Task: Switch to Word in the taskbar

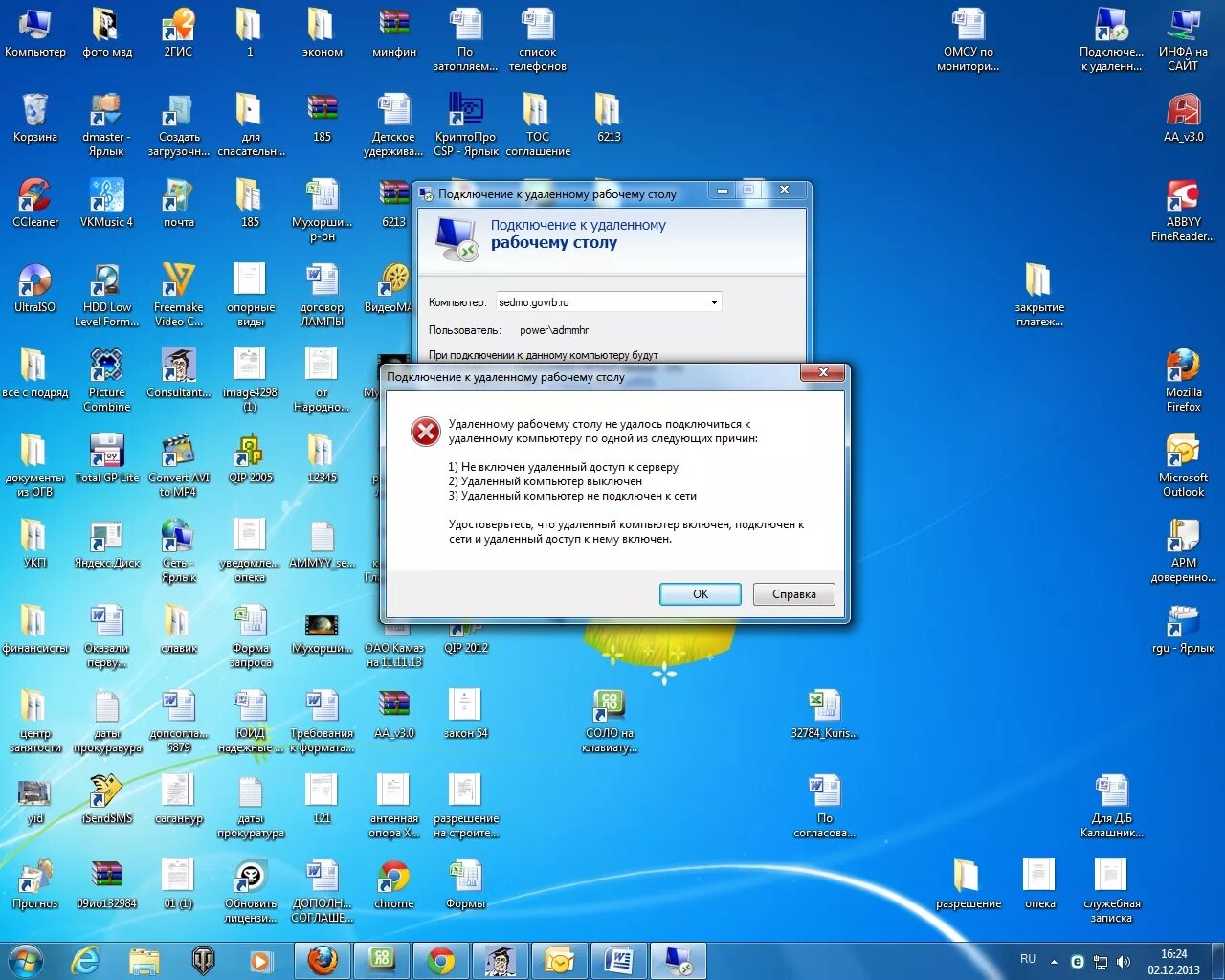Action: click(618, 960)
